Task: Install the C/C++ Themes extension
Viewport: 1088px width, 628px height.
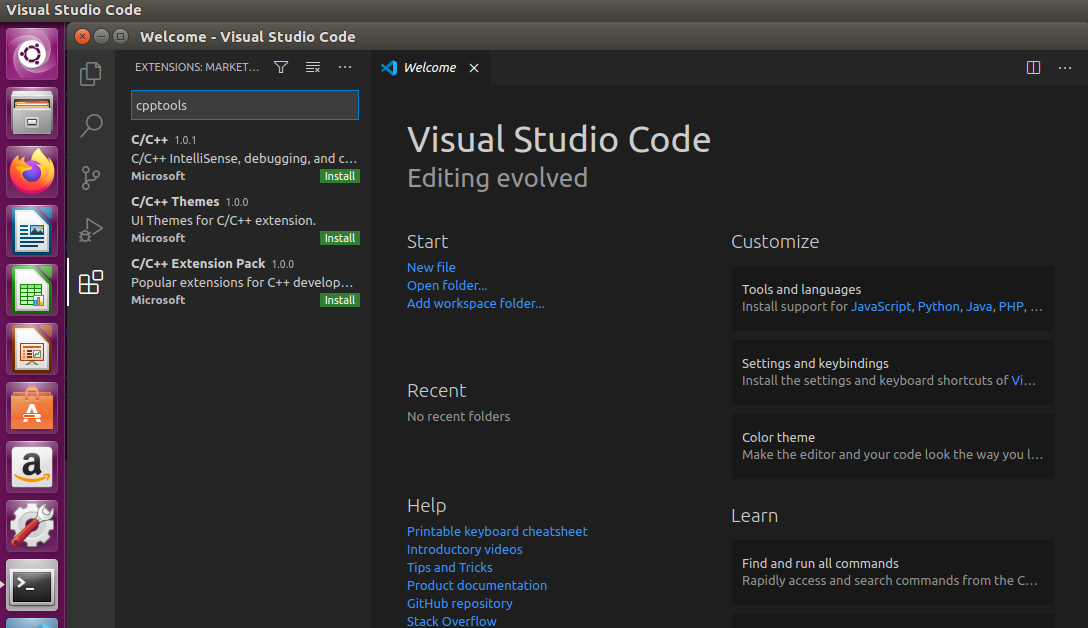Action: (340, 238)
